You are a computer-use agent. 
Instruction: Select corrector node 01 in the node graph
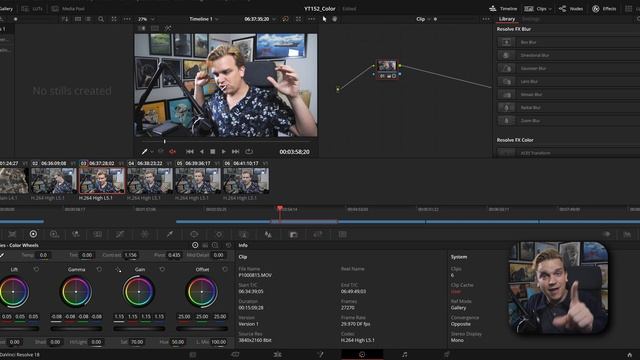click(x=387, y=69)
